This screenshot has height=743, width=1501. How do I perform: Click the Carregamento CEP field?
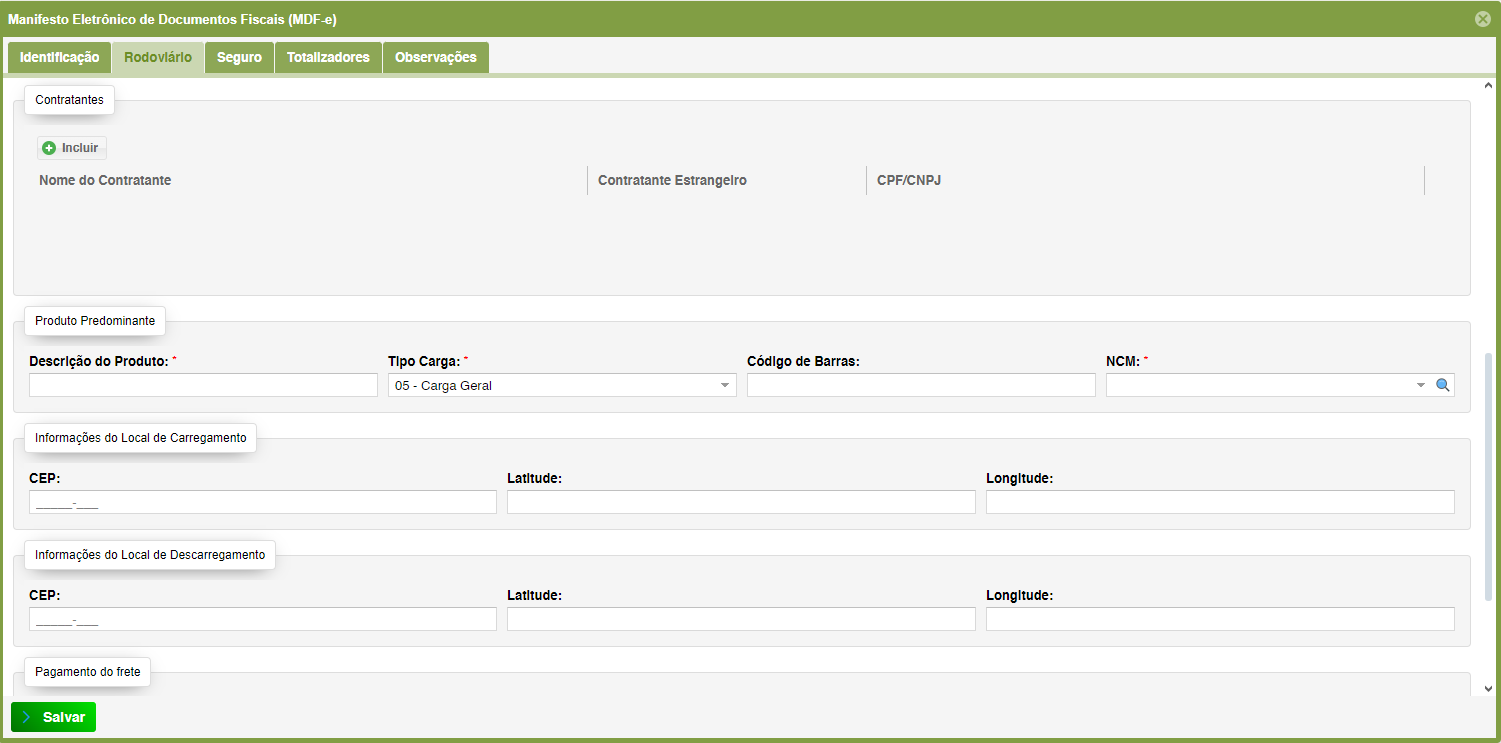tap(262, 502)
